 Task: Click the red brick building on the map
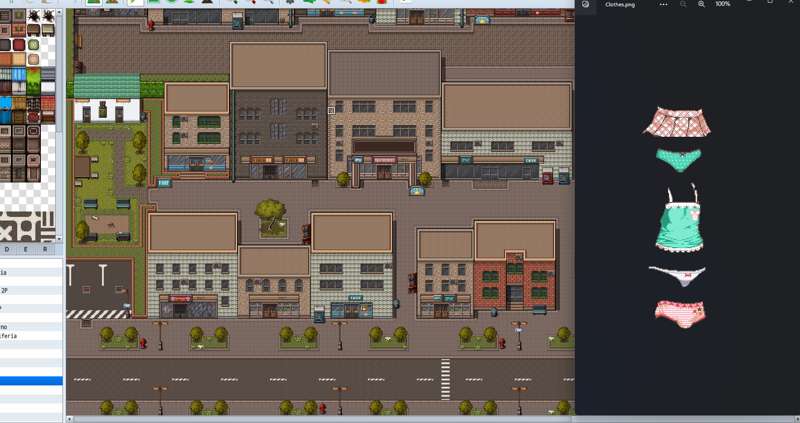[514, 277]
